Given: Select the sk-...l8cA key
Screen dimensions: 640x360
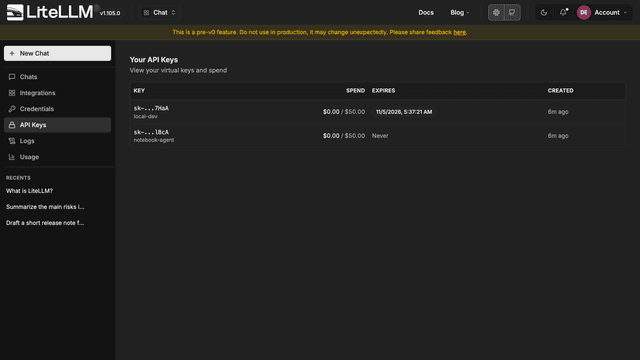Looking at the screenshot, I should 151,132.
